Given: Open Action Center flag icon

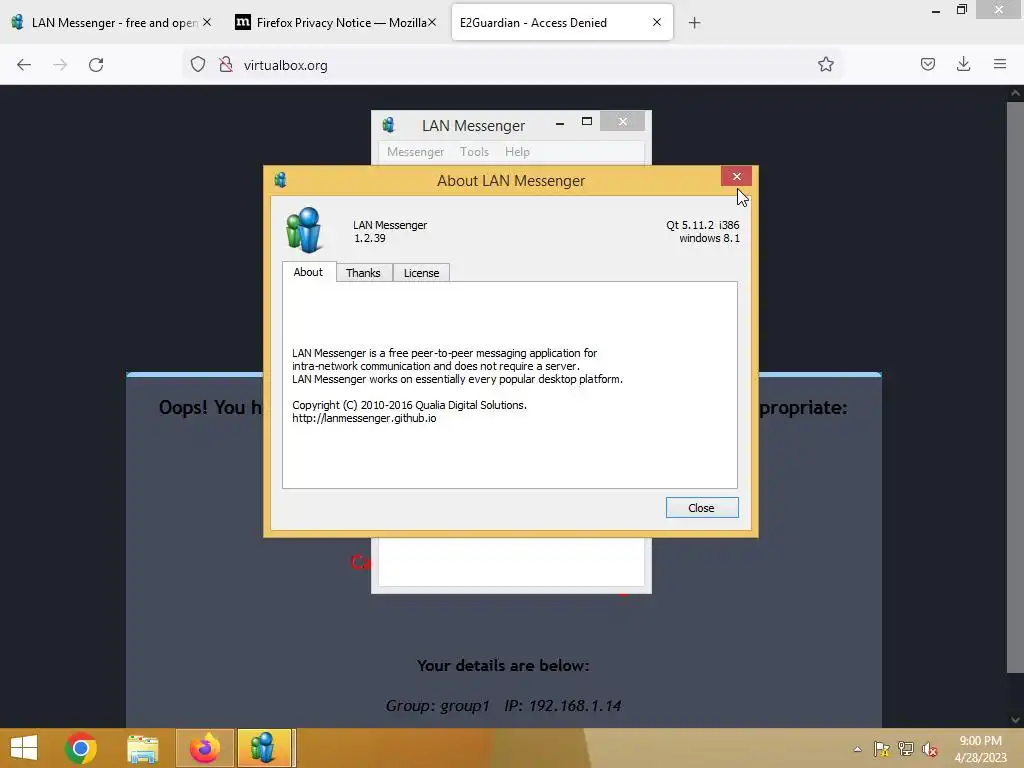Looking at the screenshot, I should click(x=882, y=749).
